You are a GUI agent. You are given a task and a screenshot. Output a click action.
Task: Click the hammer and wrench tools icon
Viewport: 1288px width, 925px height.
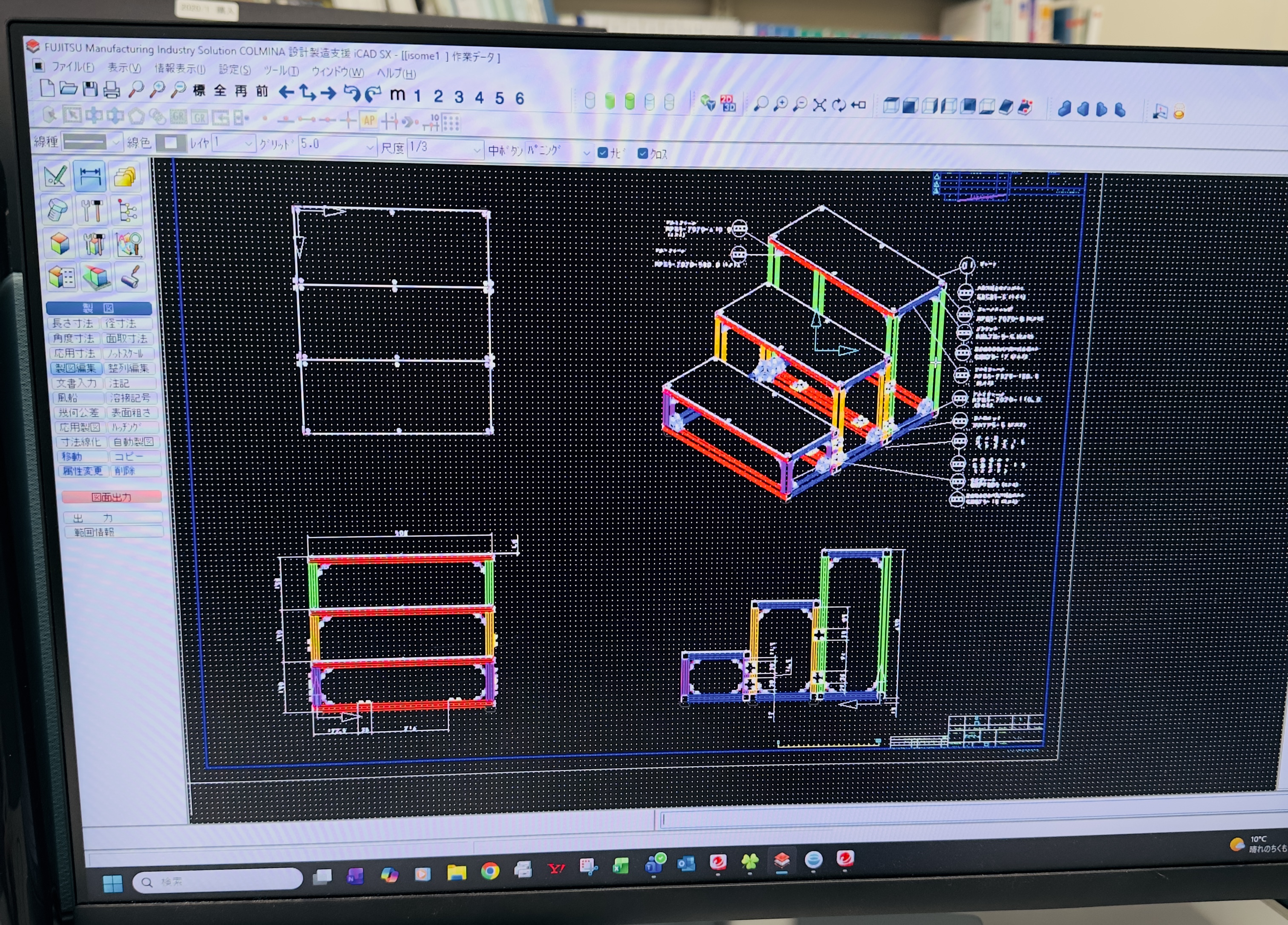92,210
